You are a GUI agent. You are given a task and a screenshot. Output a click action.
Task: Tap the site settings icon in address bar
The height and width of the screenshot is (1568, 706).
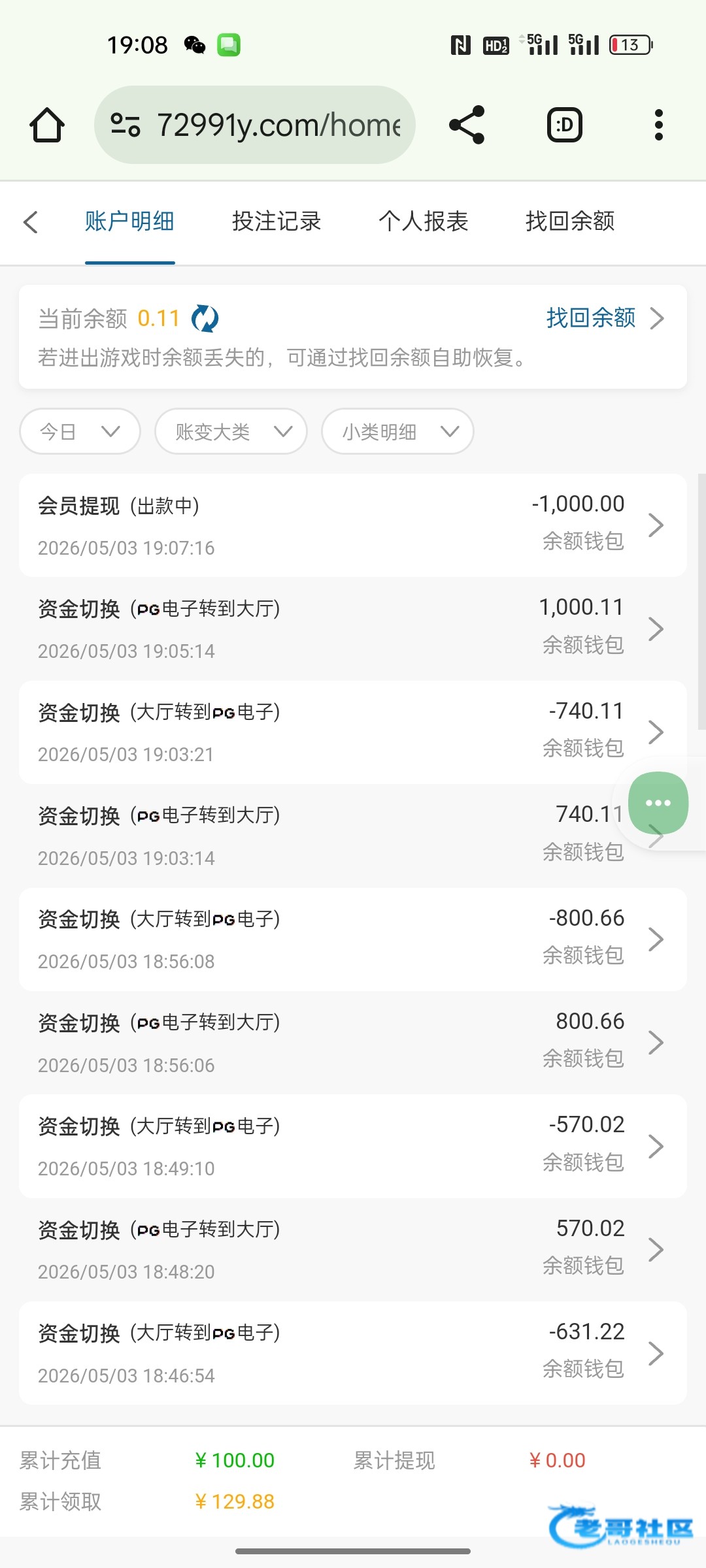[x=126, y=125]
